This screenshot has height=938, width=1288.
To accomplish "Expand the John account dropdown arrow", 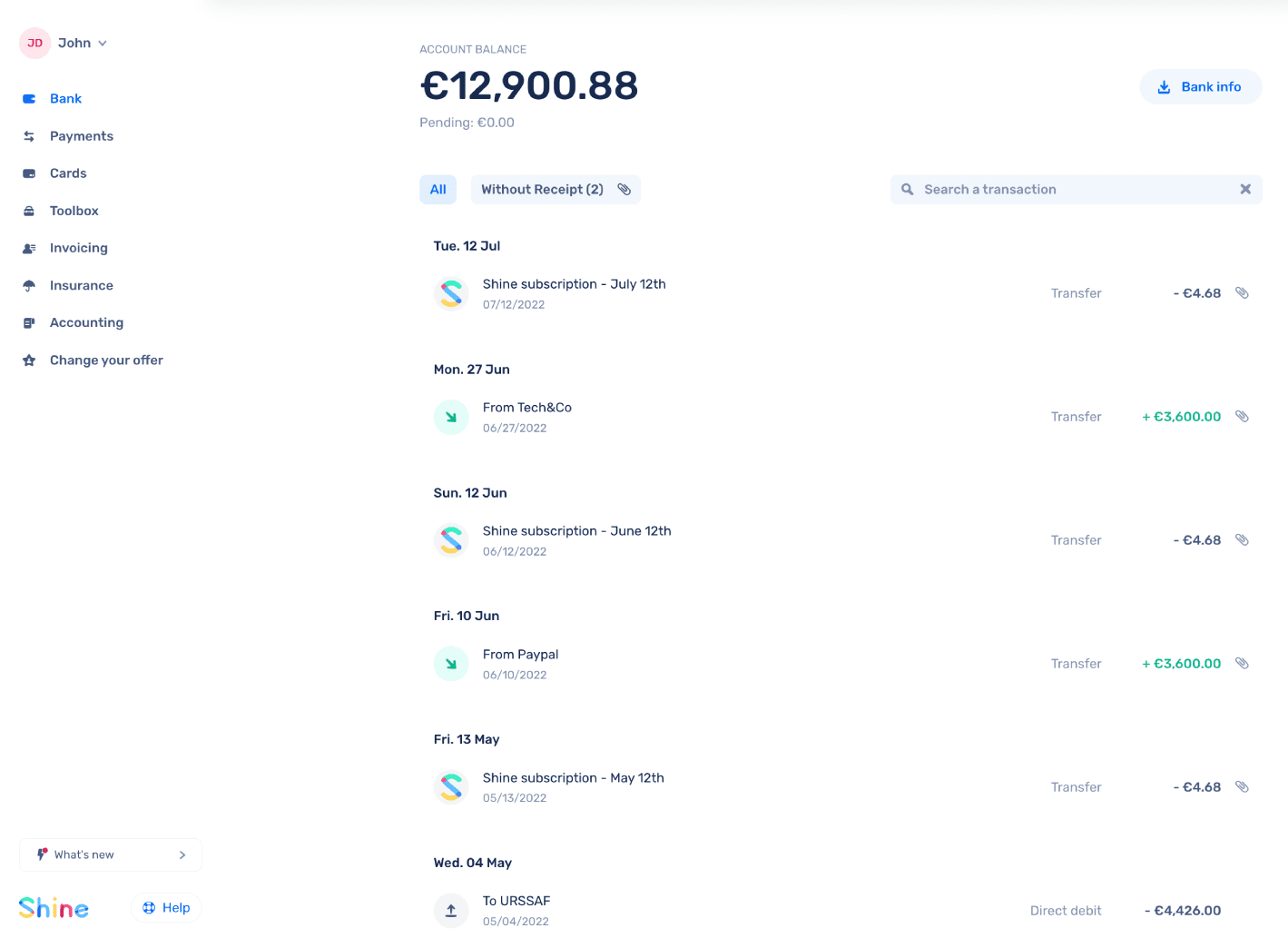I will 103,44.
